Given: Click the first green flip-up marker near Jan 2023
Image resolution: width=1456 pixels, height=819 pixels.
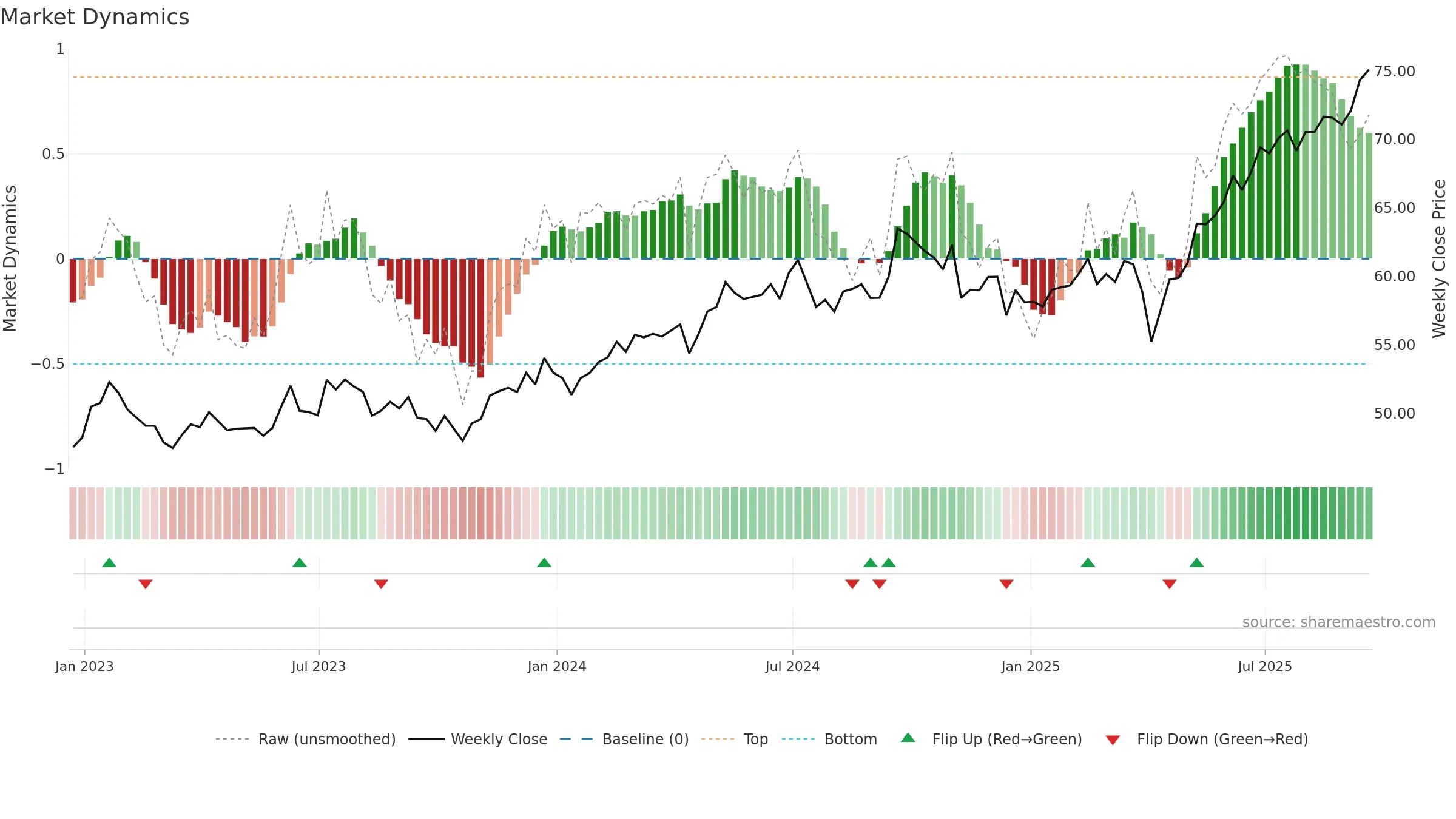Looking at the screenshot, I should pos(109,562).
